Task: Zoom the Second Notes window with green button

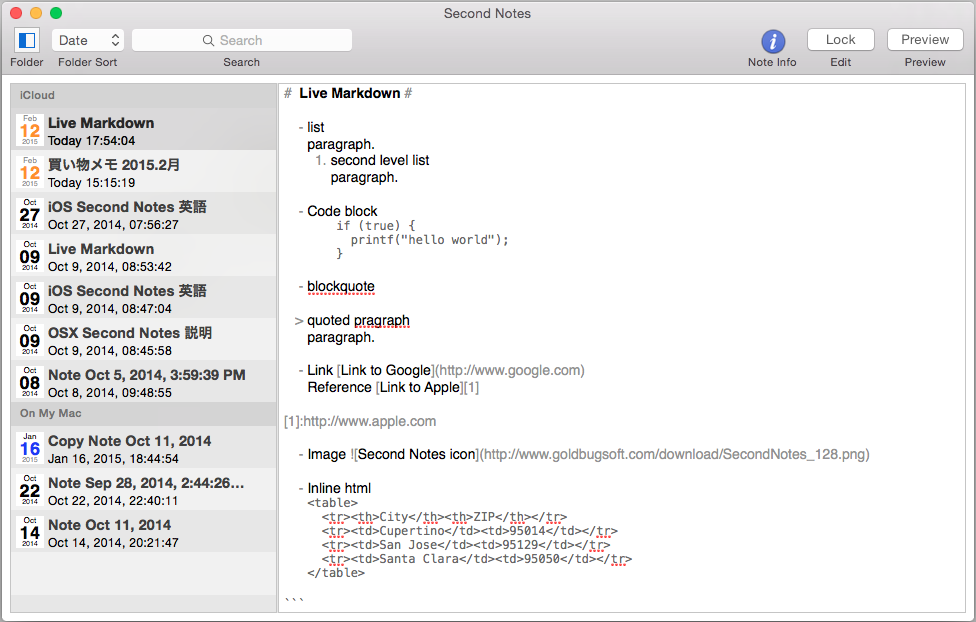Action: coord(56,13)
